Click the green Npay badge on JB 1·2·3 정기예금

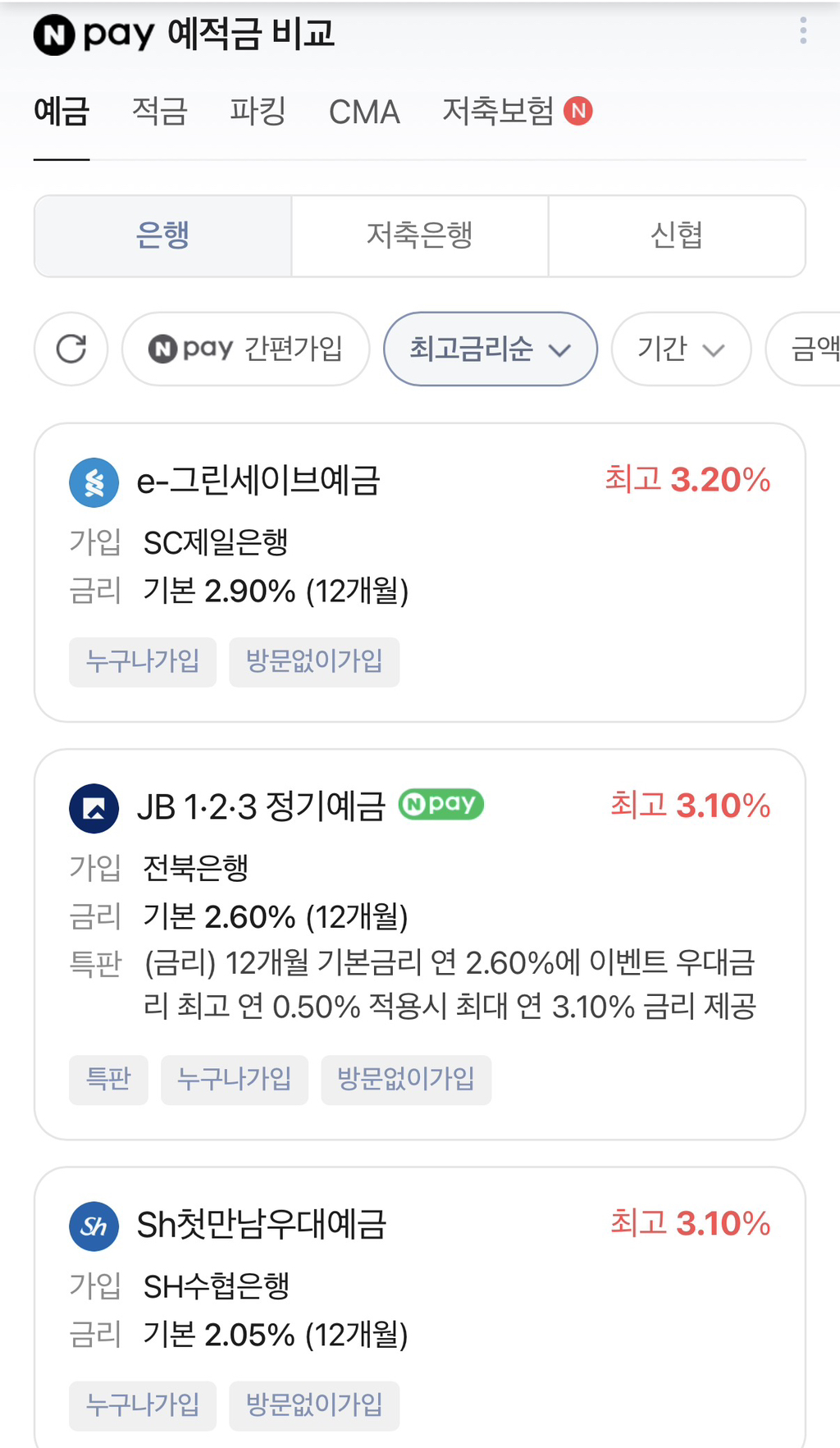[x=441, y=804]
